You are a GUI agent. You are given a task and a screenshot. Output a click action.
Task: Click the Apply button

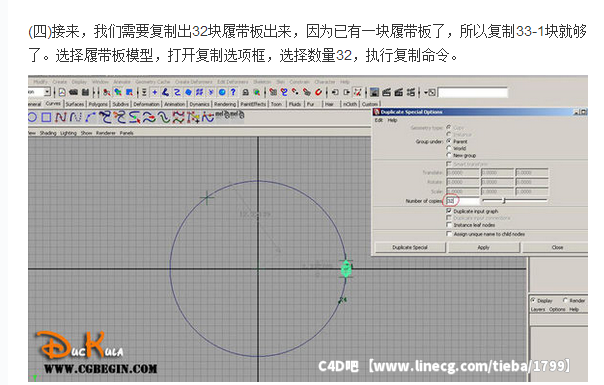point(483,247)
